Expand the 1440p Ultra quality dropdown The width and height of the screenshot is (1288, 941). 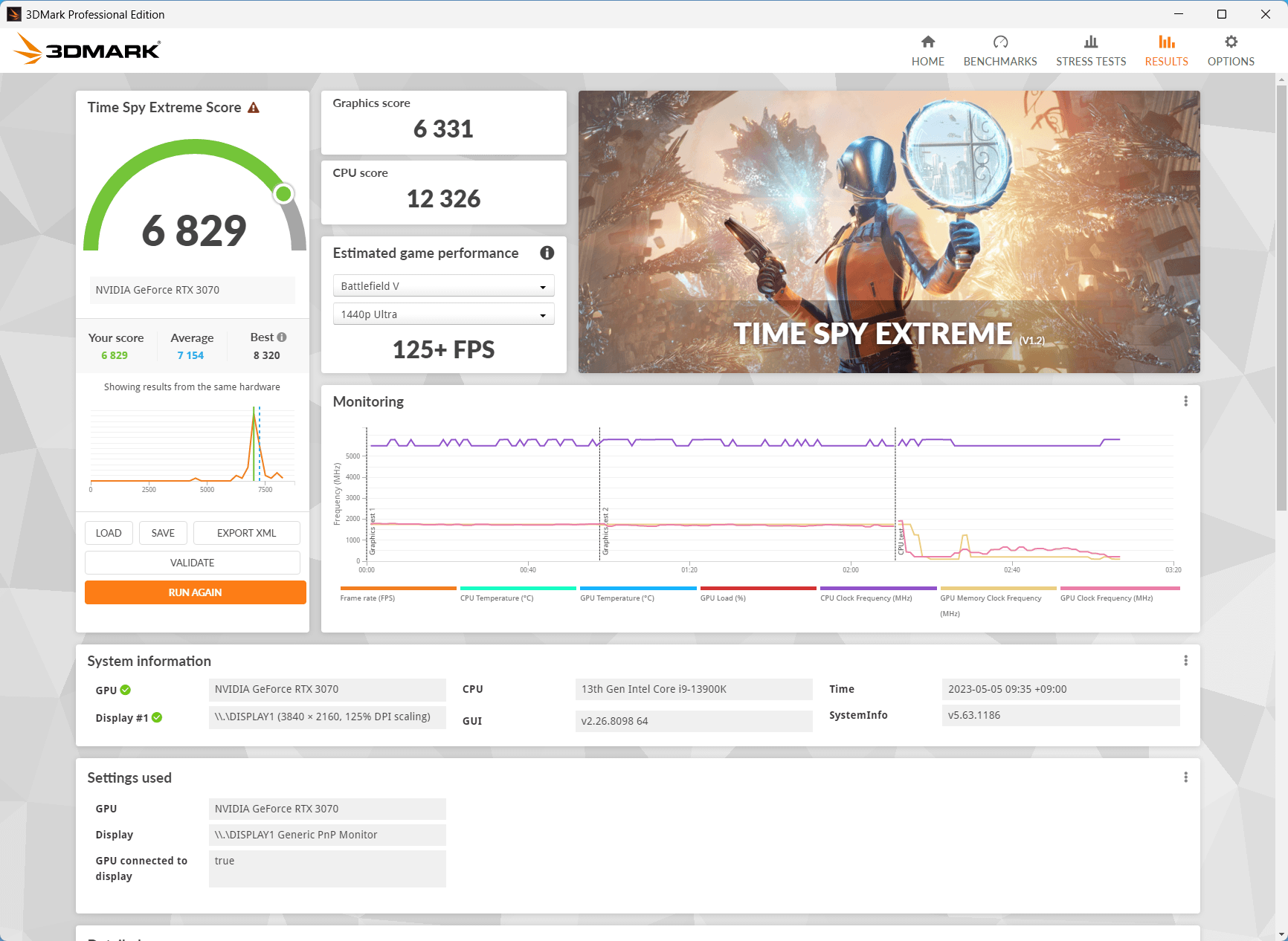tap(443, 314)
